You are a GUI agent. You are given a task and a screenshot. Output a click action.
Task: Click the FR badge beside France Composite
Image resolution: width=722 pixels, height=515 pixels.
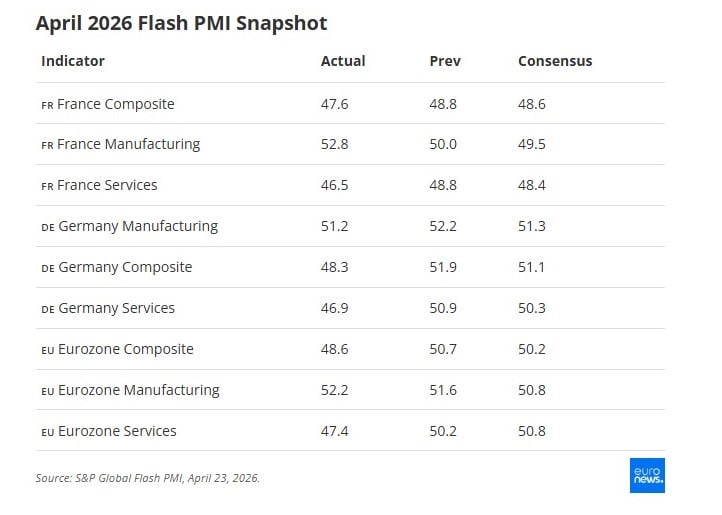[47, 105]
